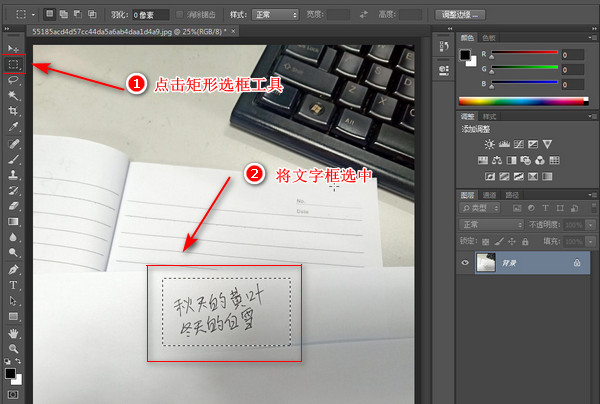Add an Invert adjustment
Screen dimensions: 600x404
pos(490,176)
